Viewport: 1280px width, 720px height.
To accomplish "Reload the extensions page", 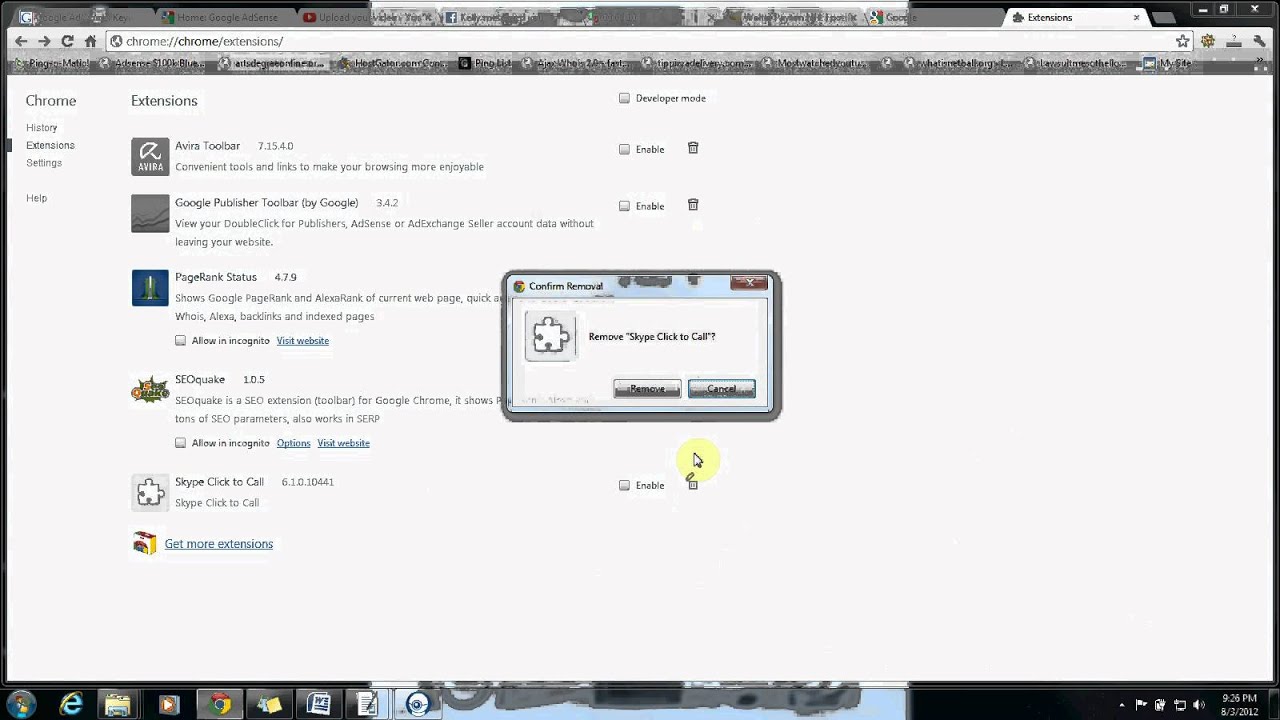I will [67, 41].
